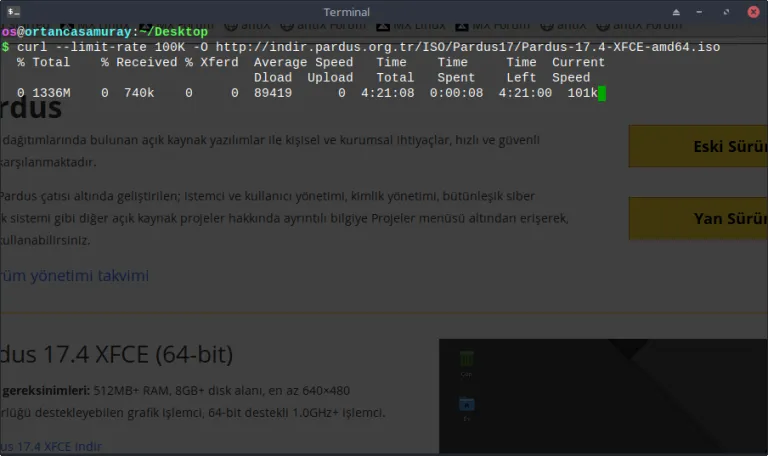Click the 'Yan Sürüm' yellow button in browser
768x456 pixels.
pyautogui.click(x=698, y=218)
